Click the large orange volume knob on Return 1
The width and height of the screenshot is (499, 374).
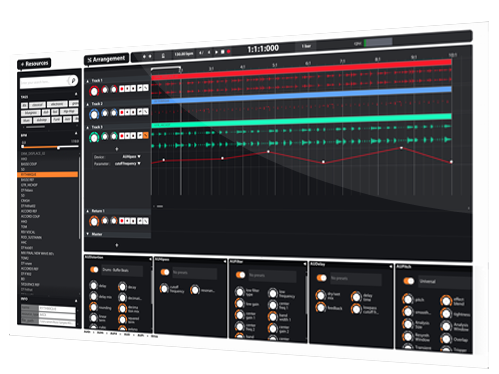pyautogui.click(x=94, y=221)
